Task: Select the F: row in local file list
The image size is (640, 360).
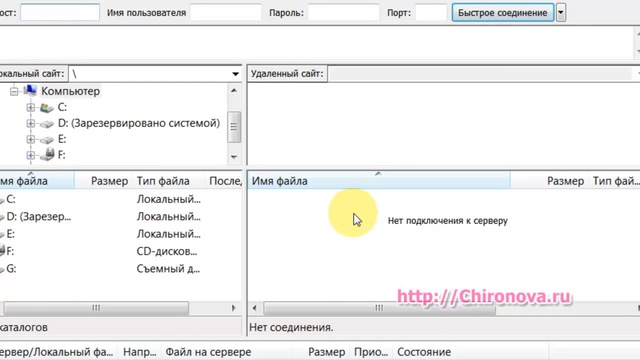Action: (x=121, y=251)
